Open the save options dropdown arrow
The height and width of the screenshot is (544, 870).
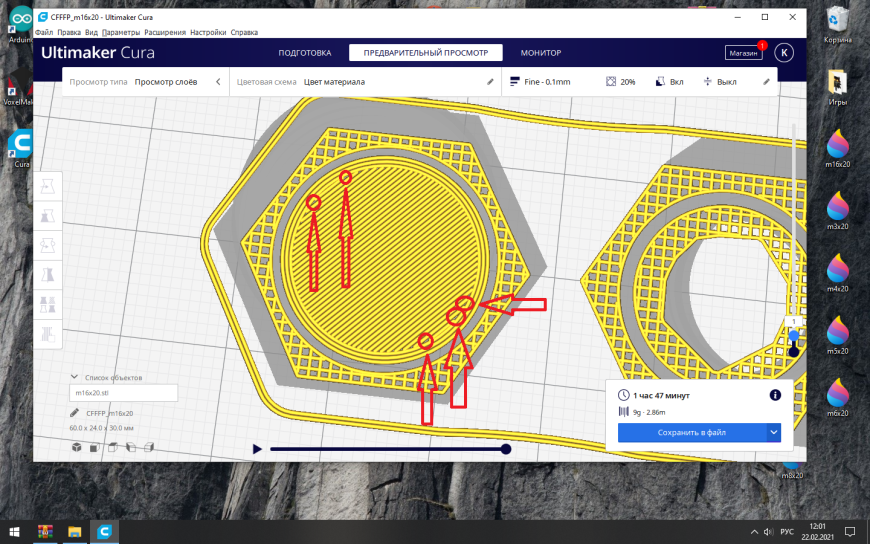click(x=774, y=432)
